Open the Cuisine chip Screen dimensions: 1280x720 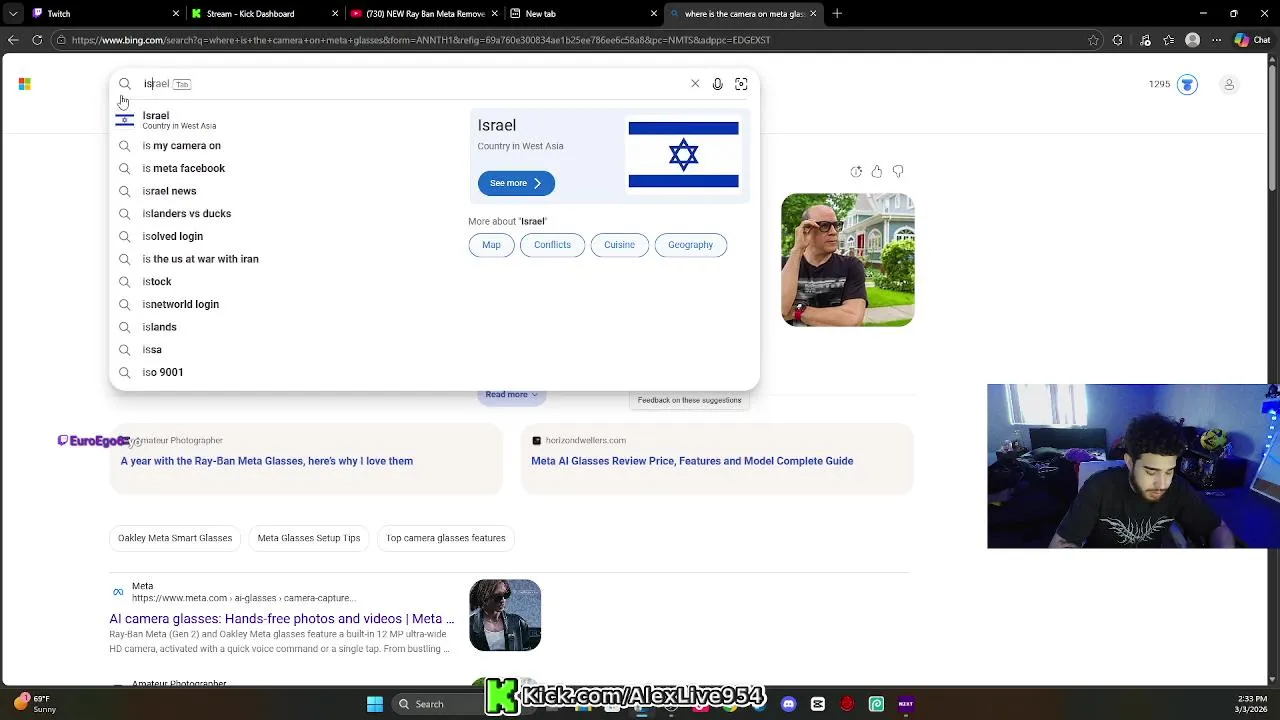[x=619, y=245]
